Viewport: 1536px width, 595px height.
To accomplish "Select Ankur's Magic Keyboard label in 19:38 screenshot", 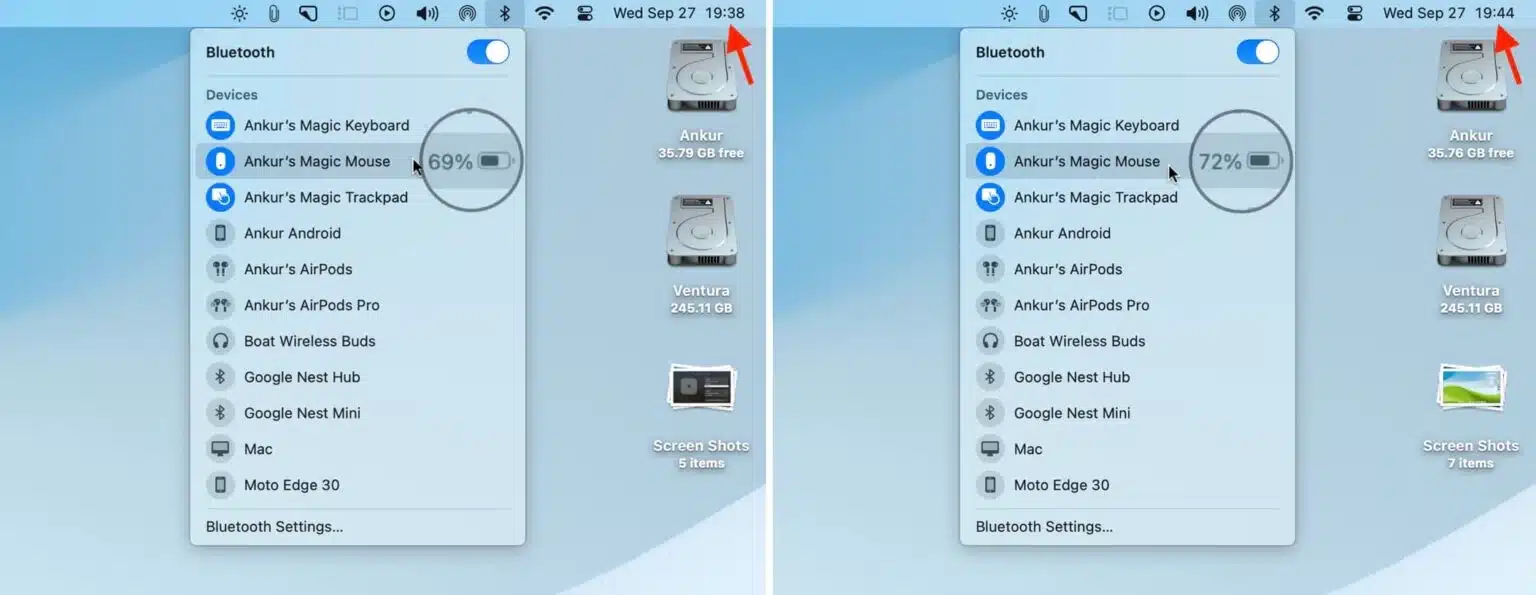I will tap(327, 125).
